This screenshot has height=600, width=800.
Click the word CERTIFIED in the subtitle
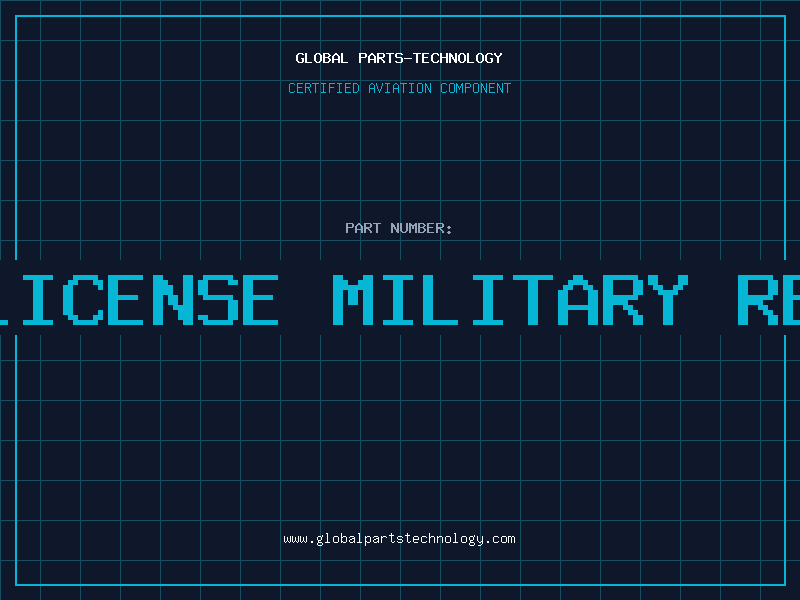pyautogui.click(x=324, y=88)
